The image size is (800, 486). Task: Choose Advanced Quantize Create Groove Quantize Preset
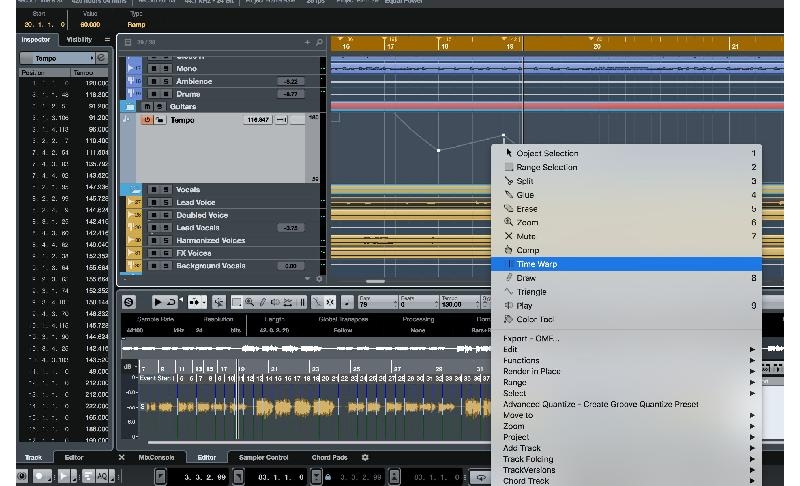click(x=626, y=404)
